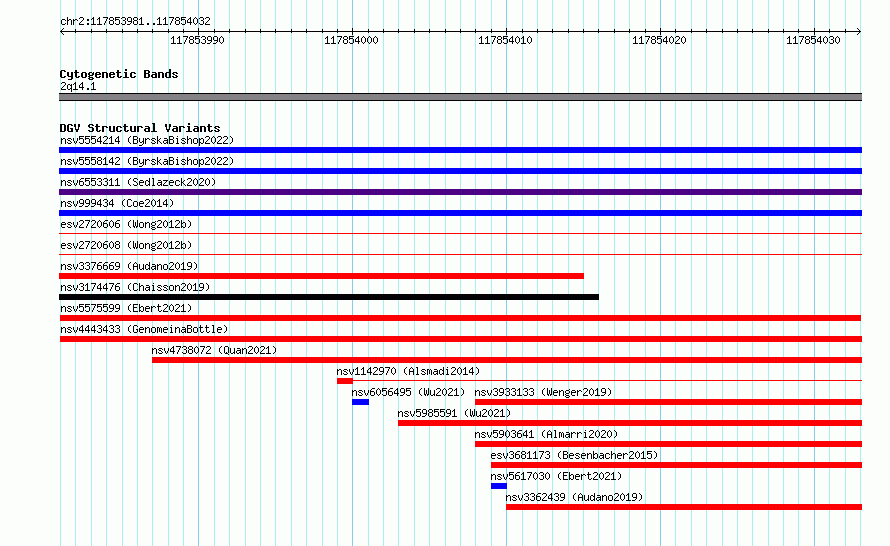Click the nsv5558142 (ByrskaBishop2022) label
890x546 pixels.
point(147,161)
